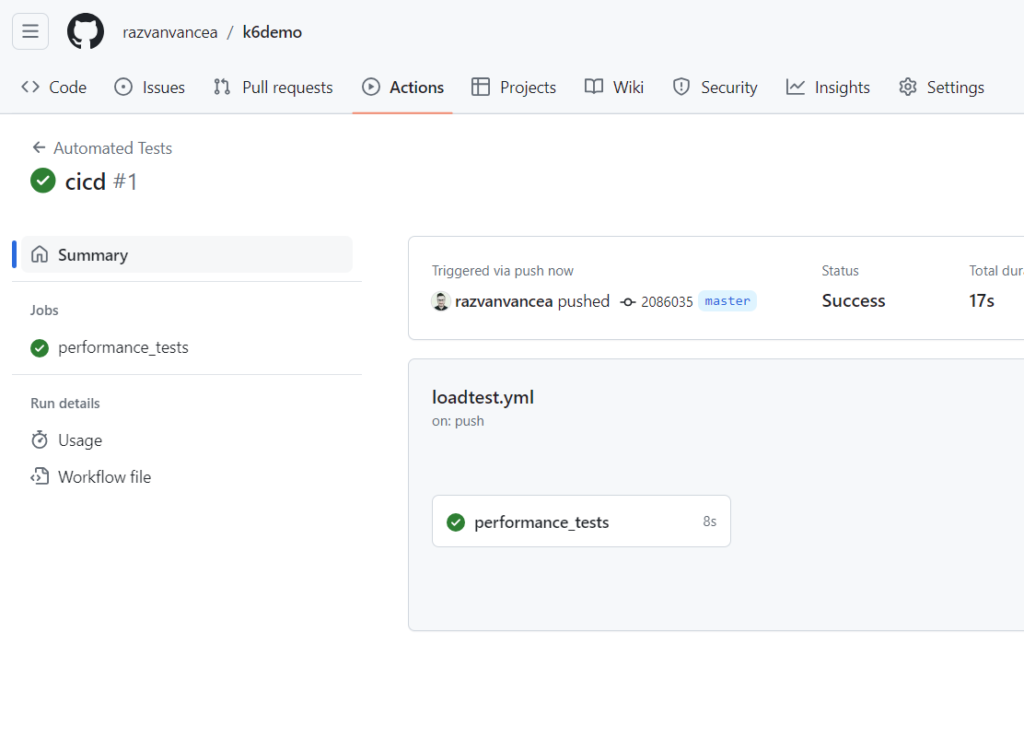Viewport: 1024px width, 750px height.
Task: Click green check beside sidebar performance_tests
Action: click(40, 348)
